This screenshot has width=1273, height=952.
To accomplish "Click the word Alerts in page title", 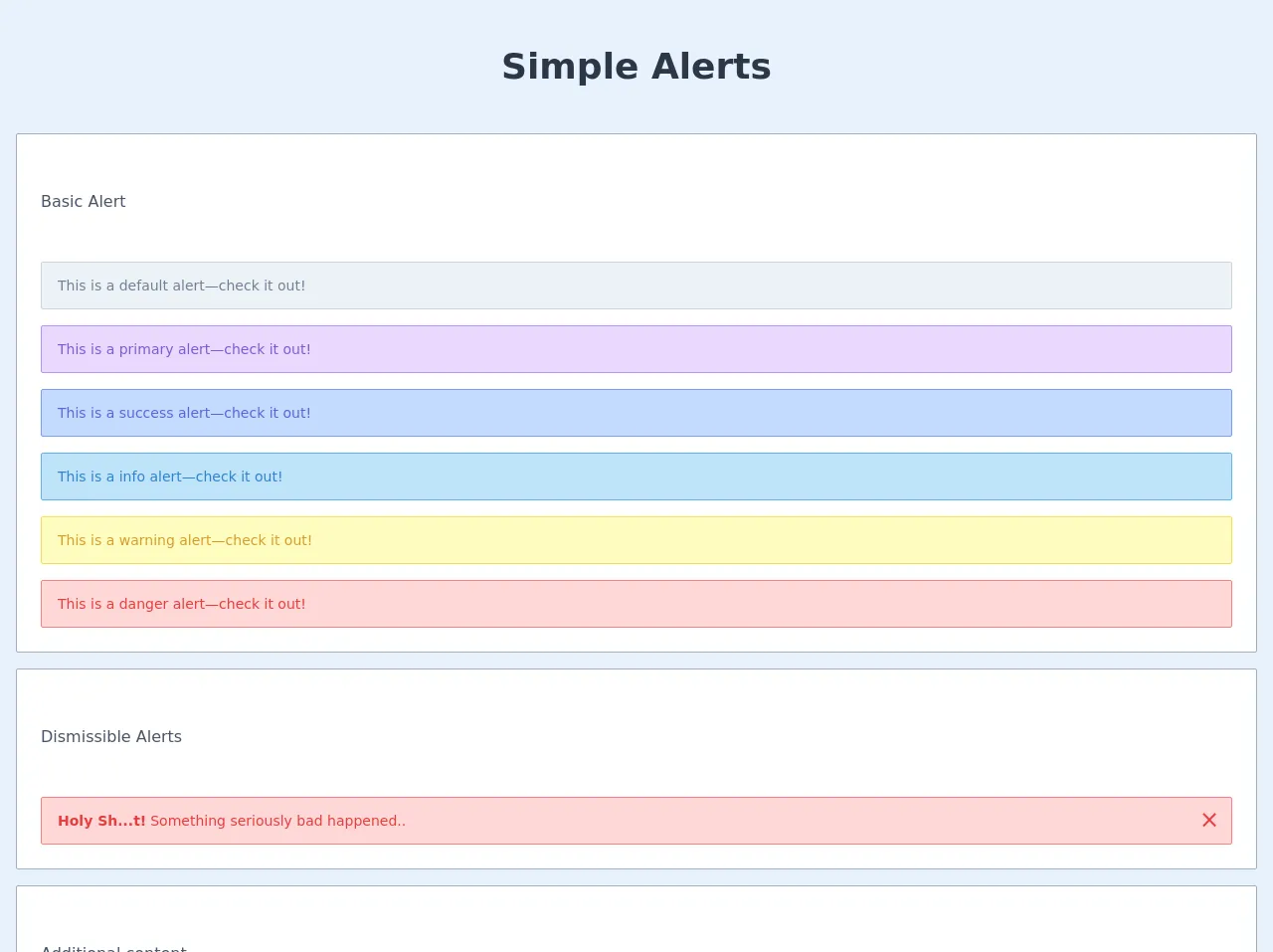I will coord(711,67).
